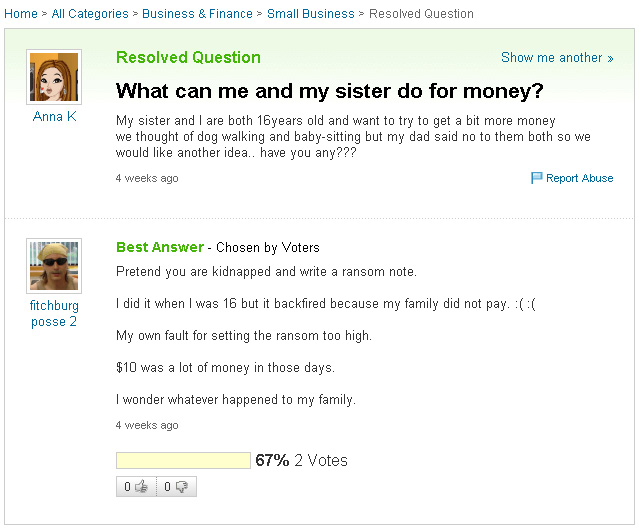The height and width of the screenshot is (529, 639).
Task: Click Show me another link
Action: (x=557, y=57)
